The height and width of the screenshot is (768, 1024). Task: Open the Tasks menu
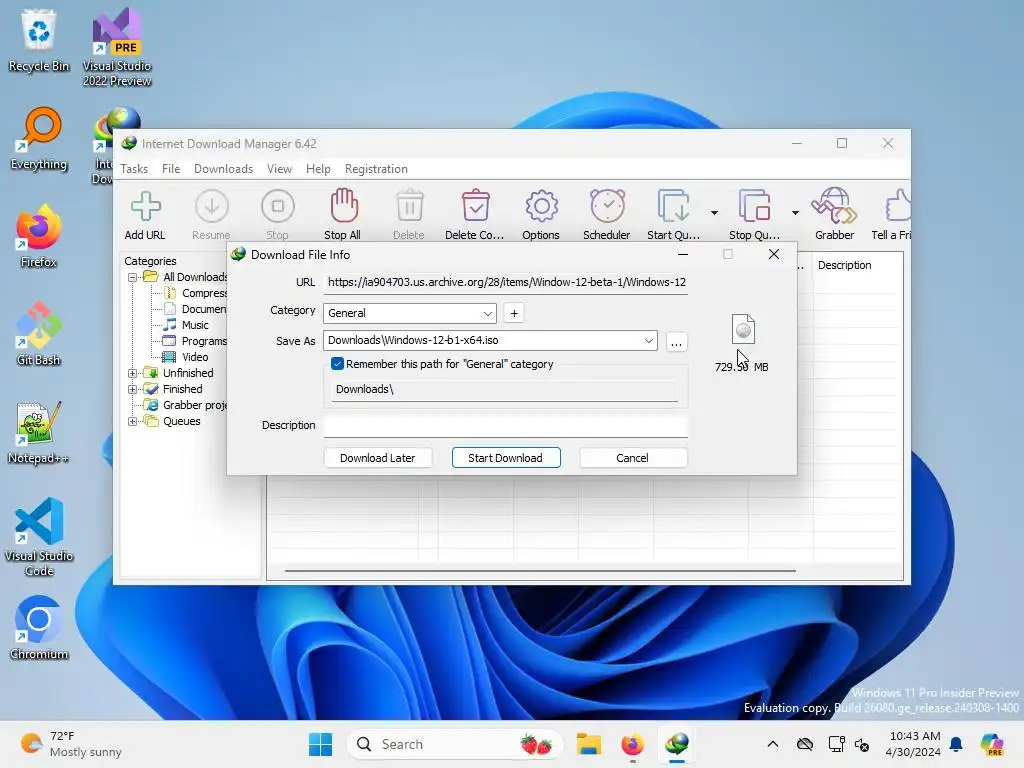coord(134,168)
